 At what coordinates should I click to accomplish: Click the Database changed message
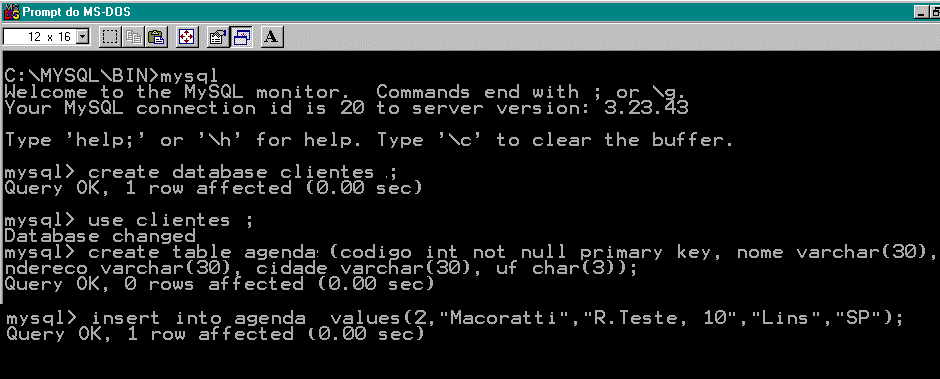pyautogui.click(x=100, y=236)
